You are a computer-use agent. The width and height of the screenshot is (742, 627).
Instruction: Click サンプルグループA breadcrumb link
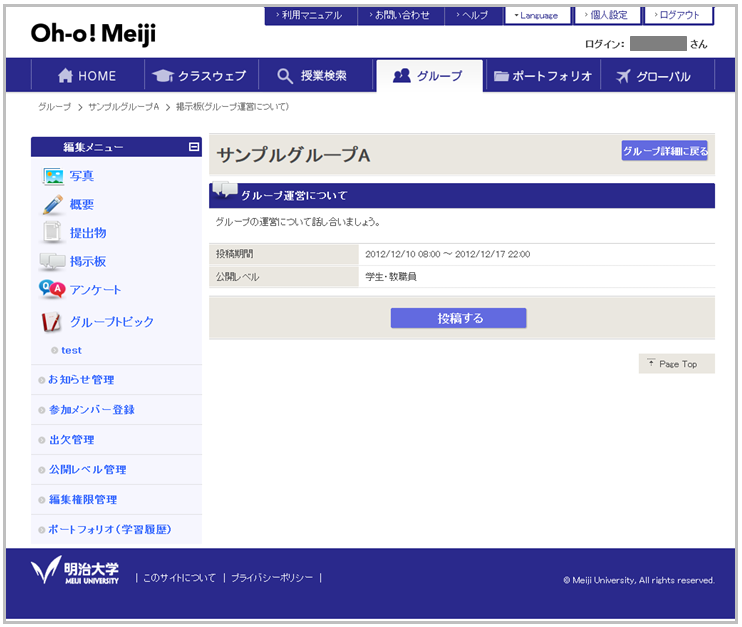click(124, 107)
